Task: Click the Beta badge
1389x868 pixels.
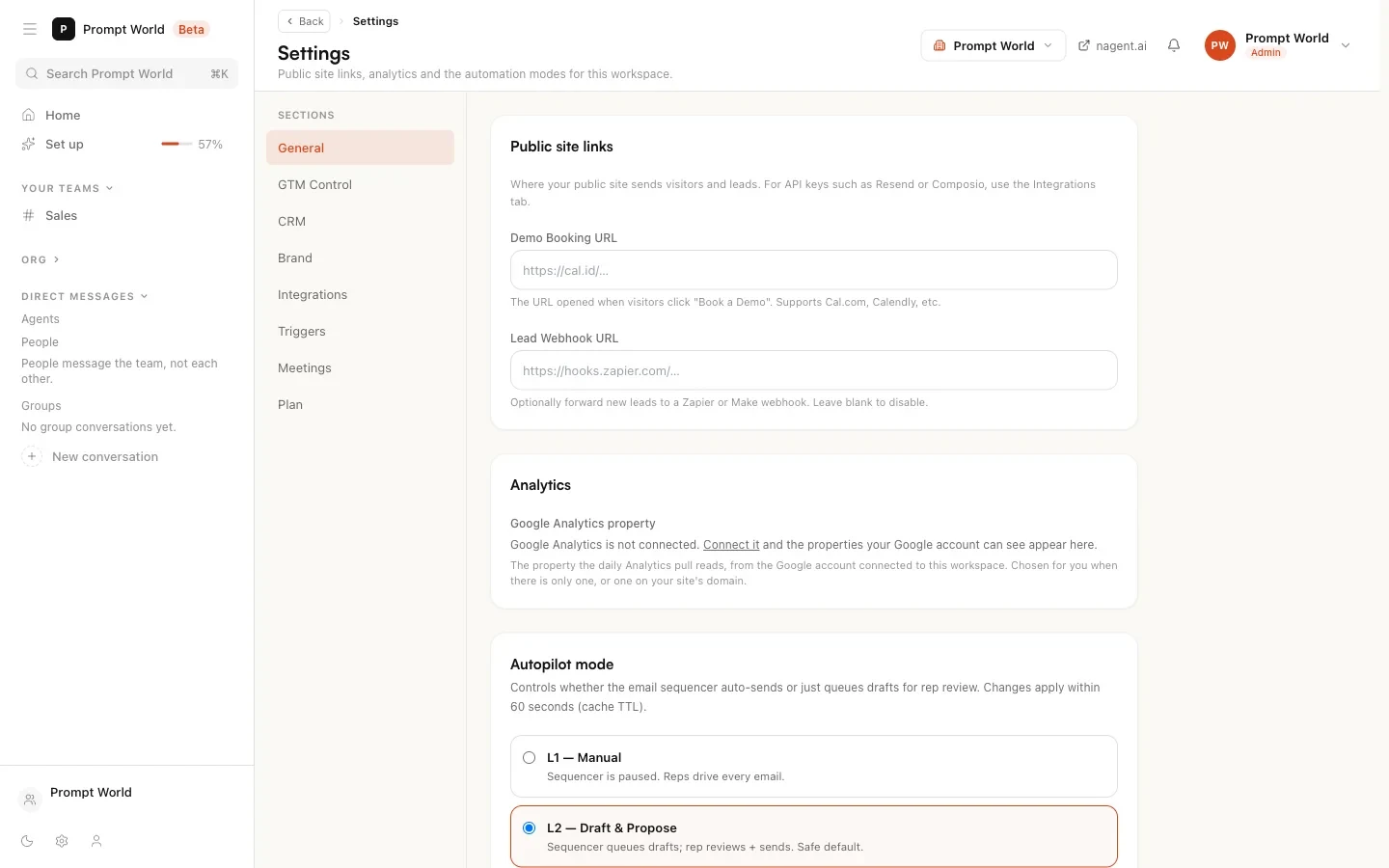Action: [191, 29]
